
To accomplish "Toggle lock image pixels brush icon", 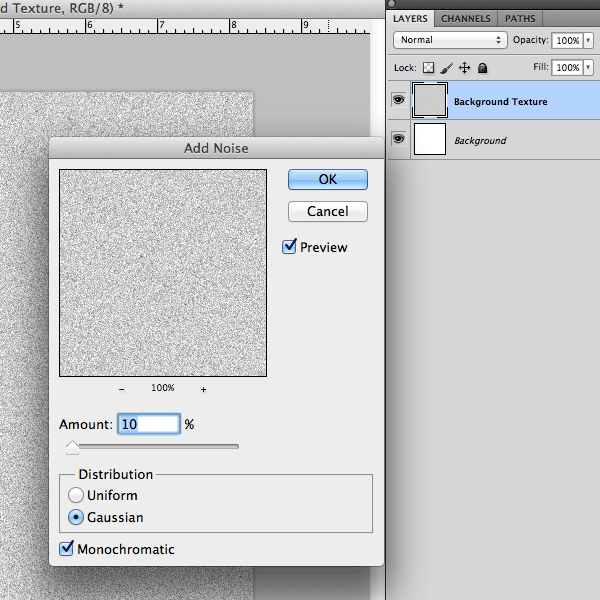I will pos(446,68).
